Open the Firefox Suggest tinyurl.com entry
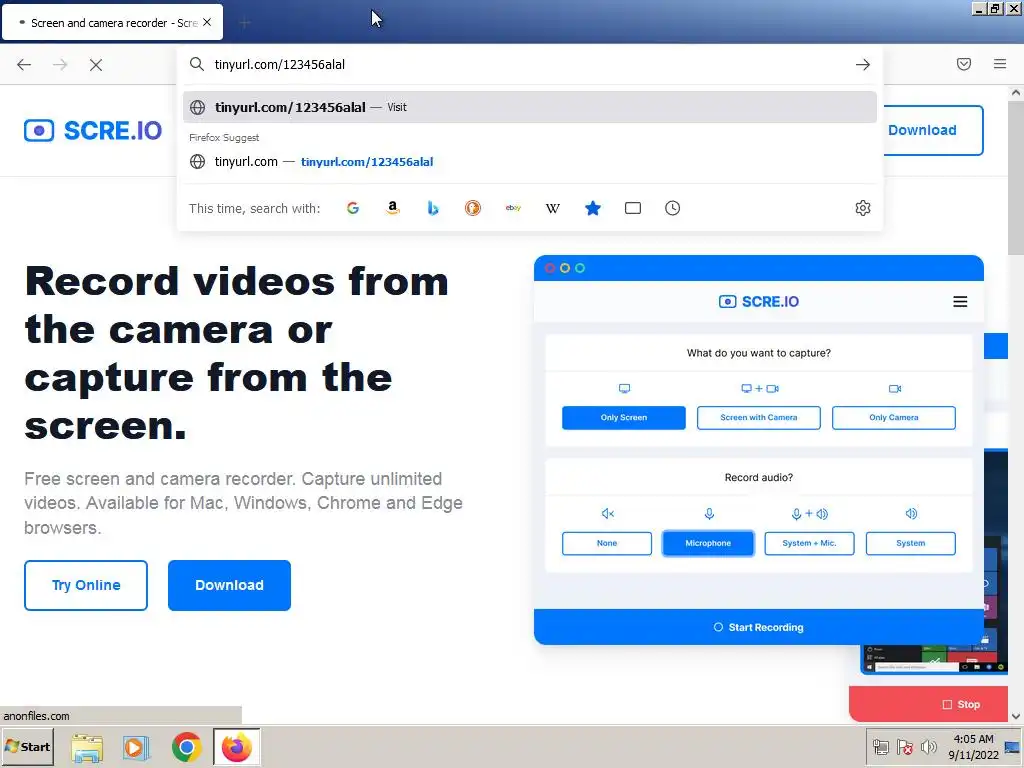The width and height of the screenshot is (1024, 768). [530, 162]
